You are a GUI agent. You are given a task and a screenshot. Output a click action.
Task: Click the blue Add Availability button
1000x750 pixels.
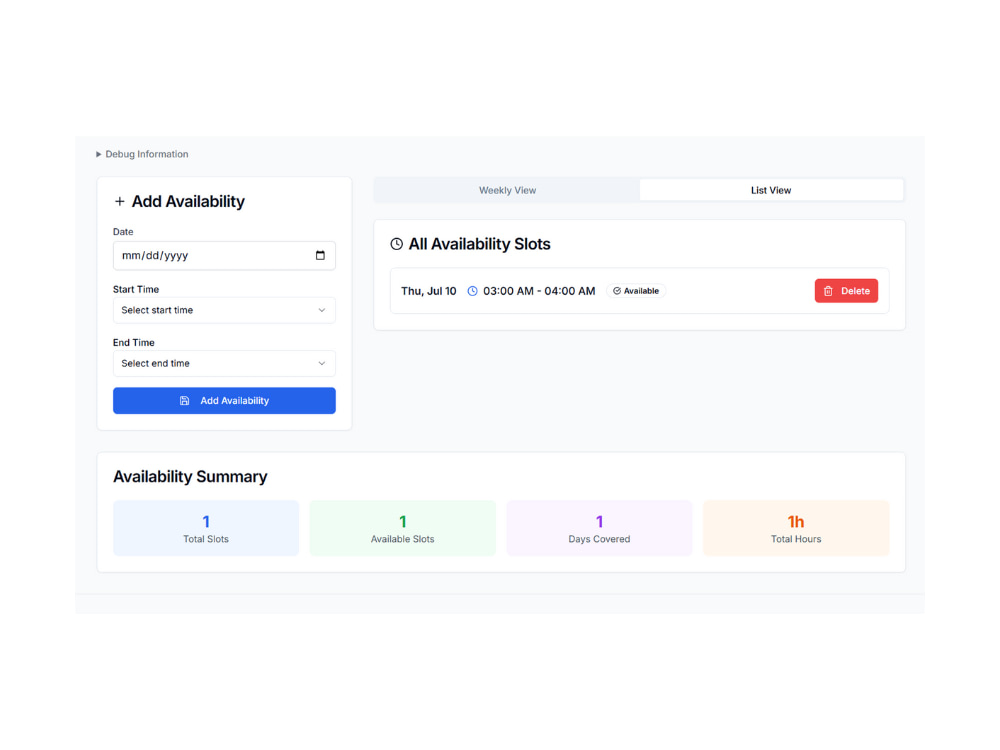tap(224, 401)
